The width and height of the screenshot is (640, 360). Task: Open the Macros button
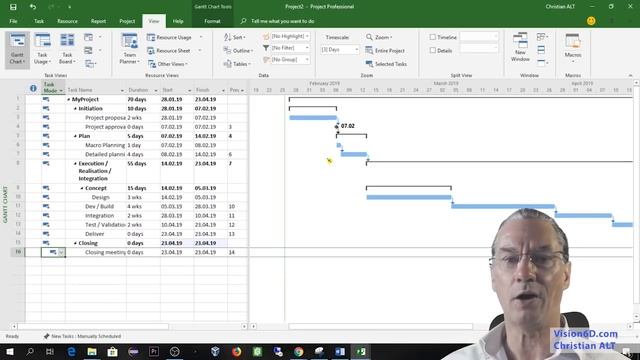point(573,48)
